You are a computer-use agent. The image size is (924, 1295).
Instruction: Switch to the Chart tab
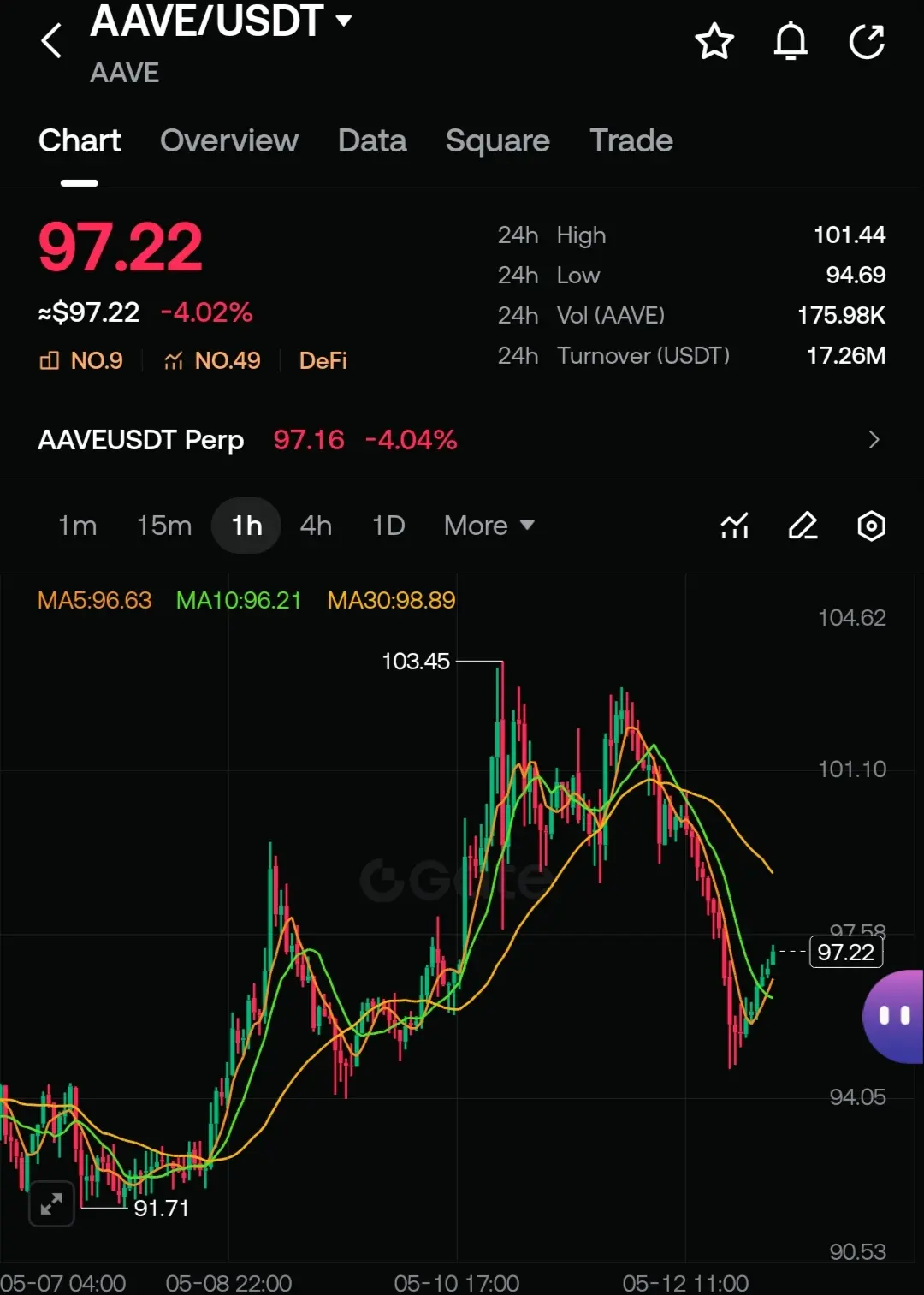click(x=80, y=140)
